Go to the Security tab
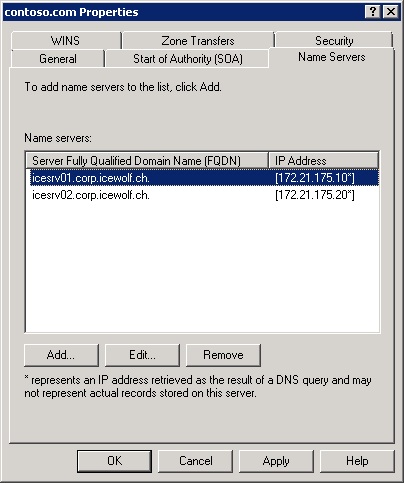This screenshot has height=483, width=404. coord(334,41)
